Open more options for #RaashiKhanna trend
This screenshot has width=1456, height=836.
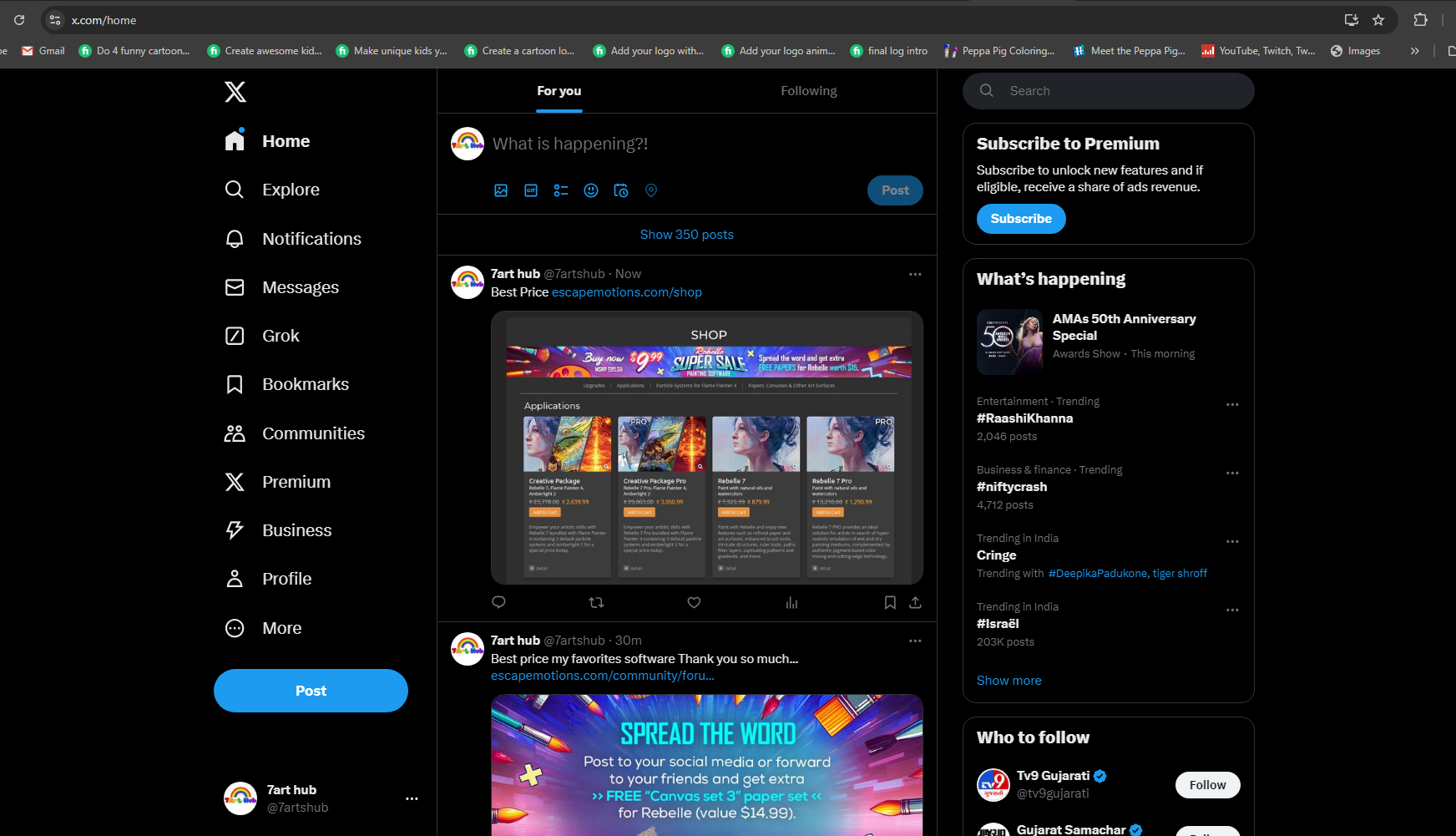[1232, 404]
